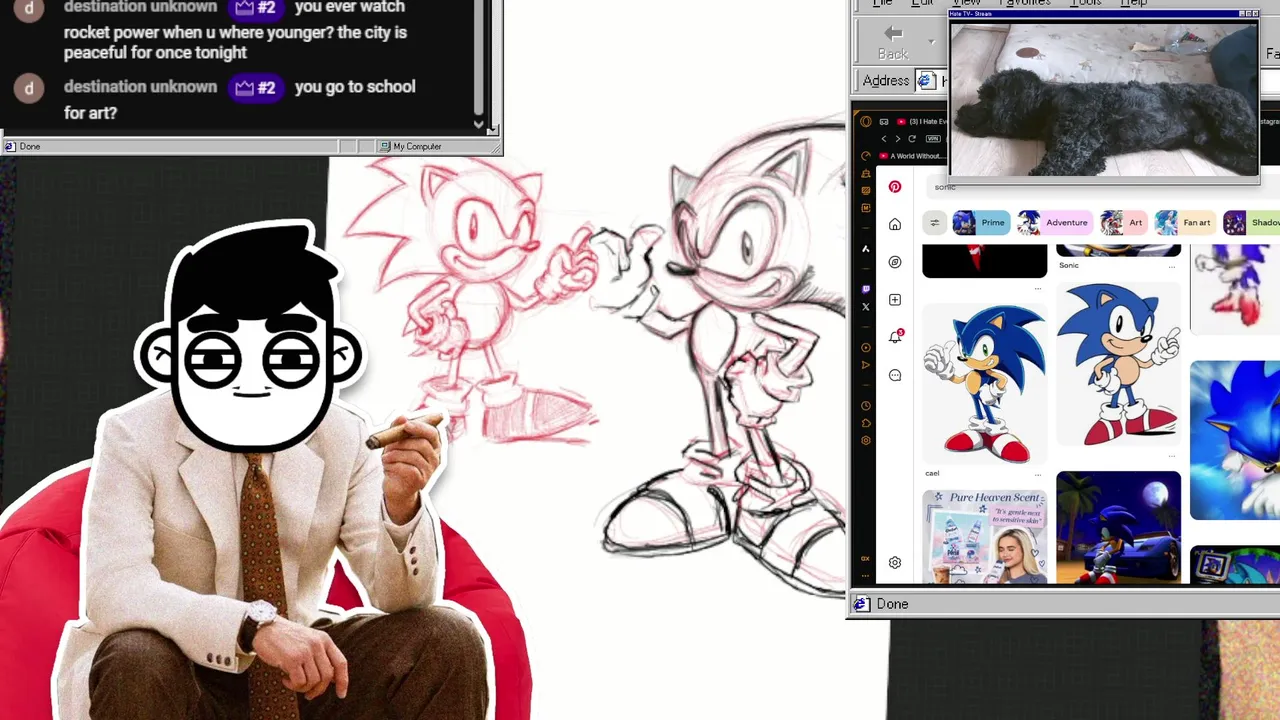Expand the Back button history dropdown arrow
1280x720 pixels.
(931, 42)
